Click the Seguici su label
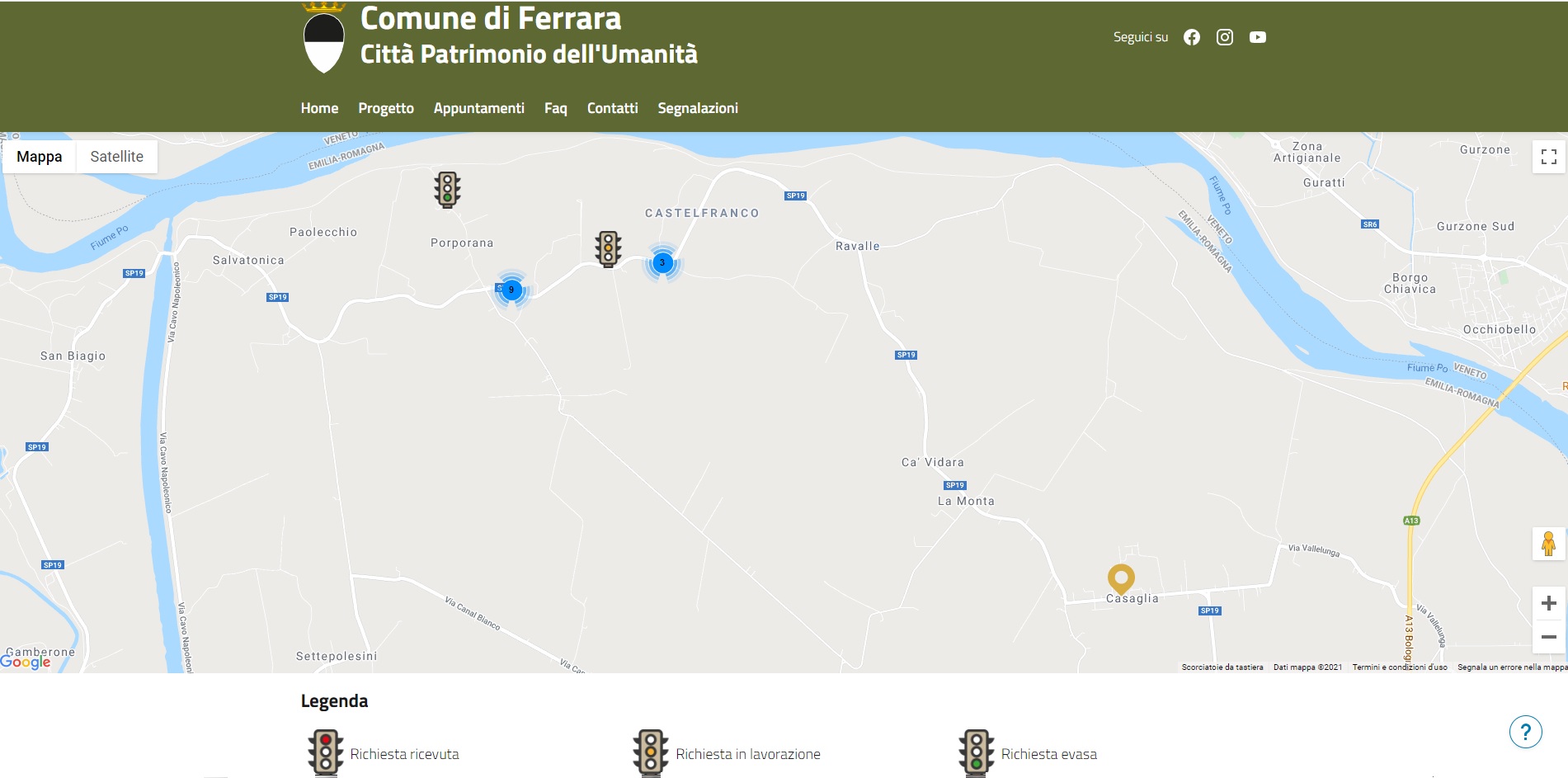Screen dimensions: 1568x778 1141,37
